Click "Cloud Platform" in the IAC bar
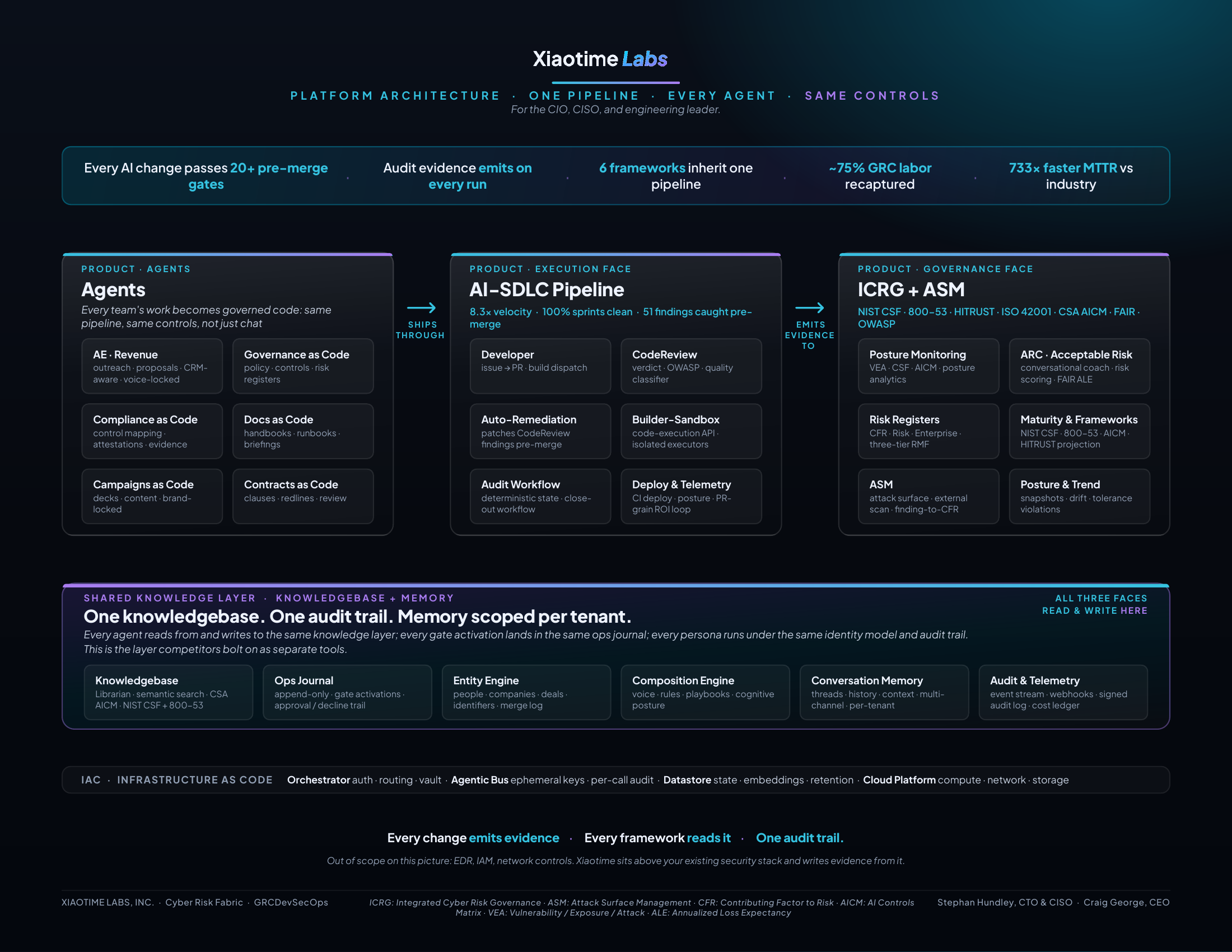Image resolution: width=1232 pixels, height=952 pixels. (x=899, y=780)
